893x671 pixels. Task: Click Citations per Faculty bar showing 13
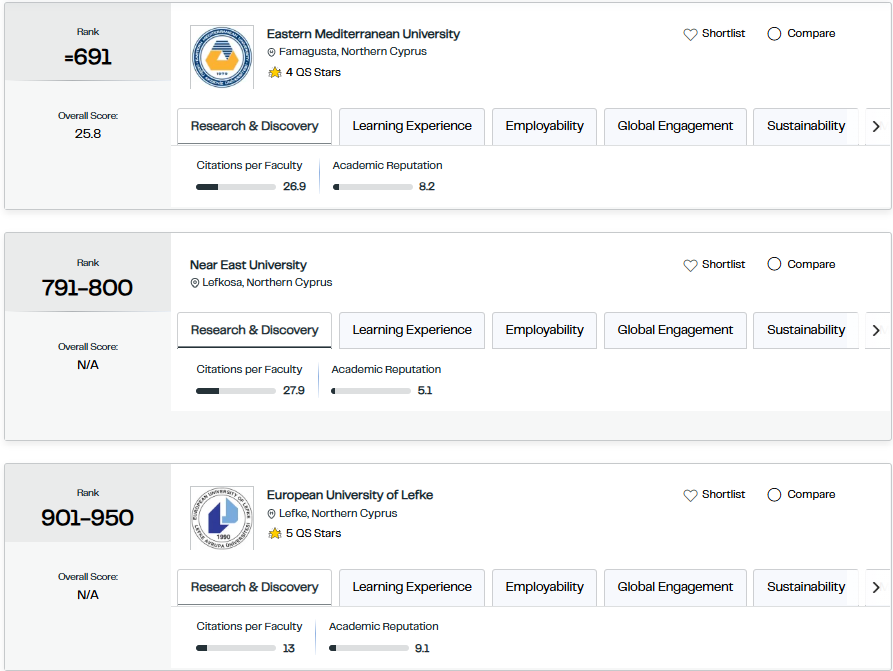coord(236,648)
